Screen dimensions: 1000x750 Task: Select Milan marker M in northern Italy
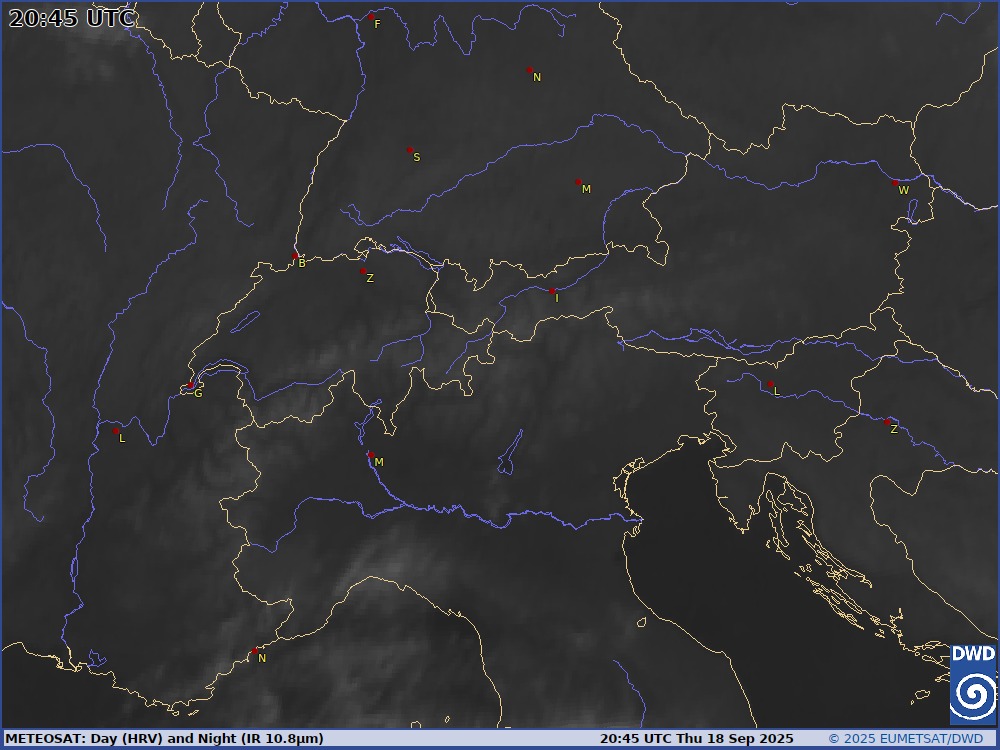(371, 455)
